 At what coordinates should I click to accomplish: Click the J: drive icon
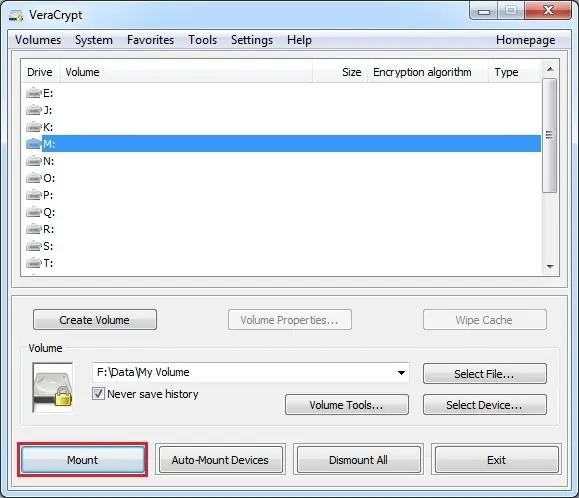click(34, 110)
